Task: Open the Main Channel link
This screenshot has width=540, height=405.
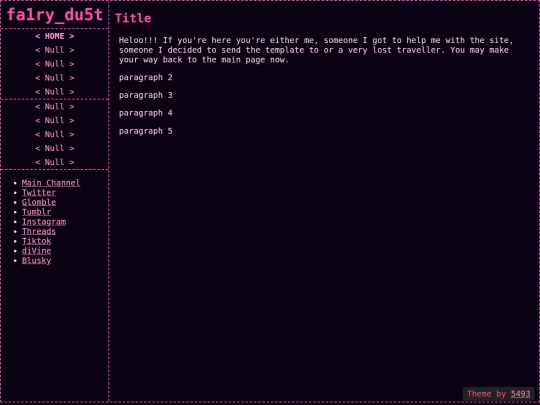Action: click(51, 183)
